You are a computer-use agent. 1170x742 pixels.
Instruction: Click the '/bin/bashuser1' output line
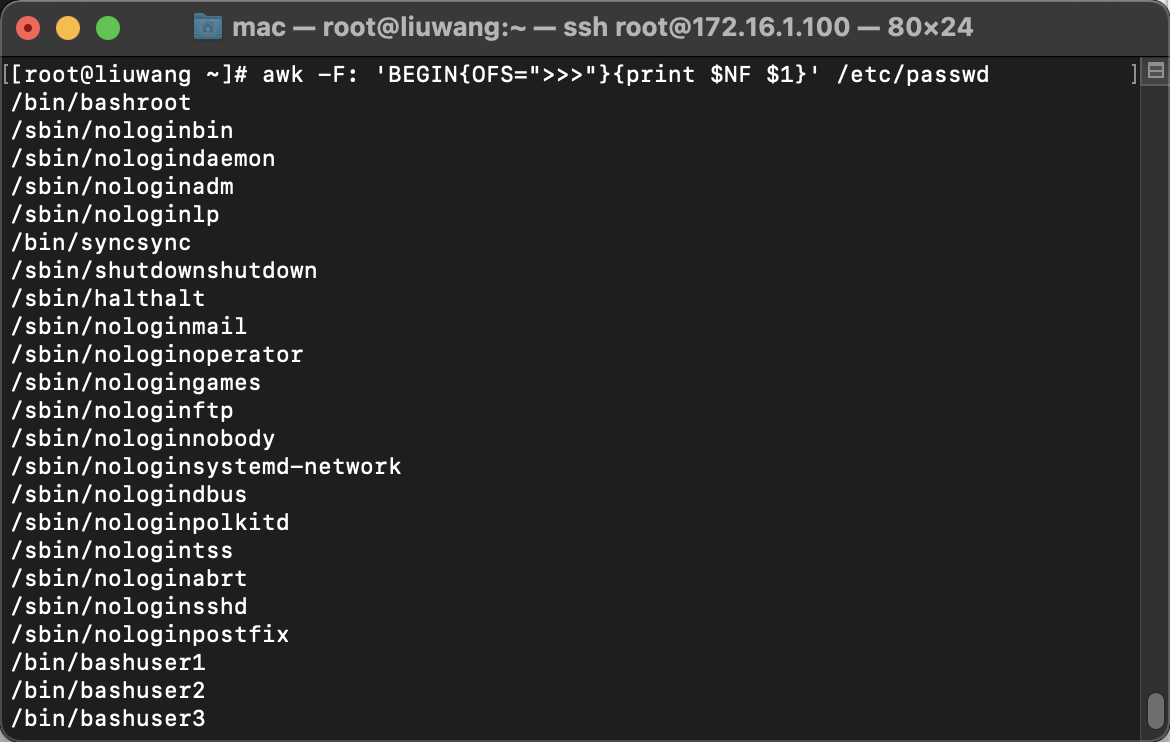click(x=107, y=662)
